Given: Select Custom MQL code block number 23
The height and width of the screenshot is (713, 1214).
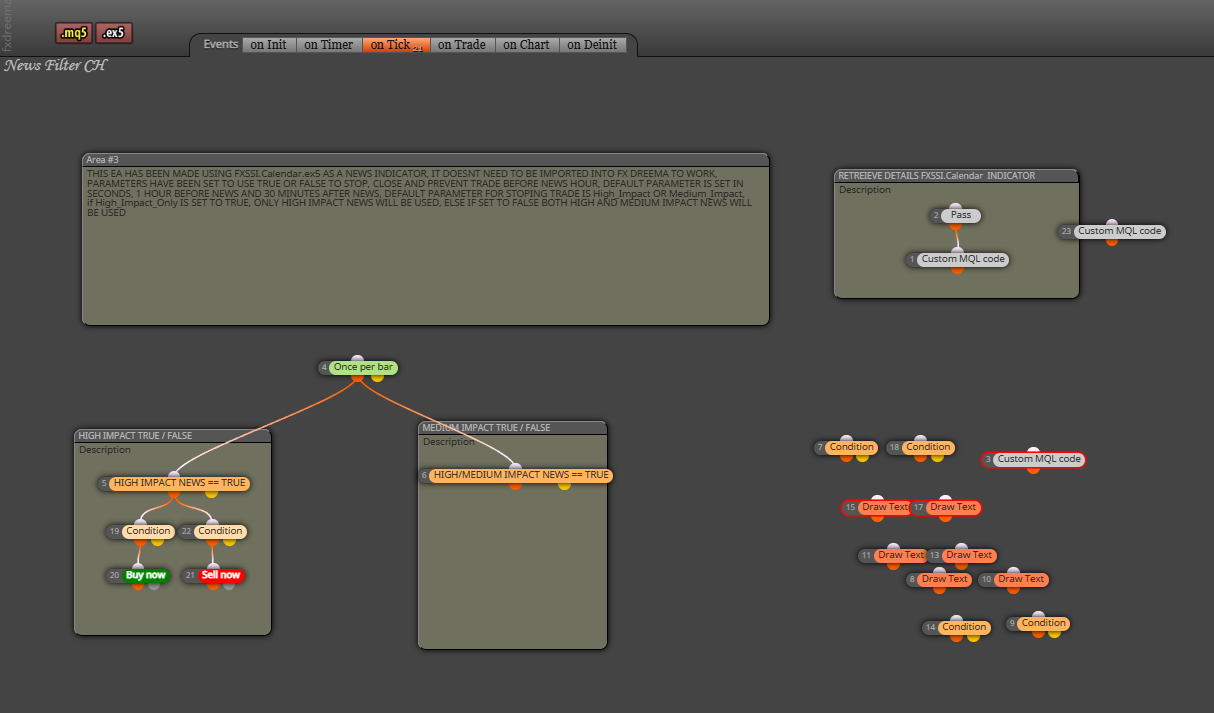Looking at the screenshot, I should 1120,231.
